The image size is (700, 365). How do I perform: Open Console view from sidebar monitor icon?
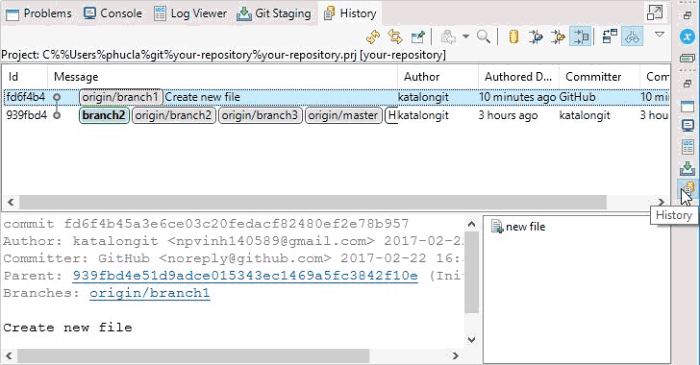tap(688, 125)
